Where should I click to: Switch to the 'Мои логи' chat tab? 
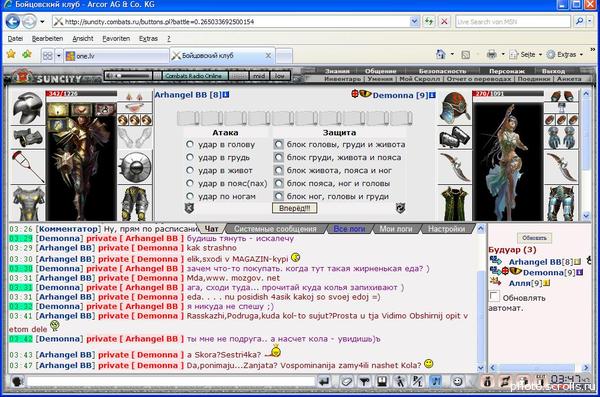[x=396, y=229]
